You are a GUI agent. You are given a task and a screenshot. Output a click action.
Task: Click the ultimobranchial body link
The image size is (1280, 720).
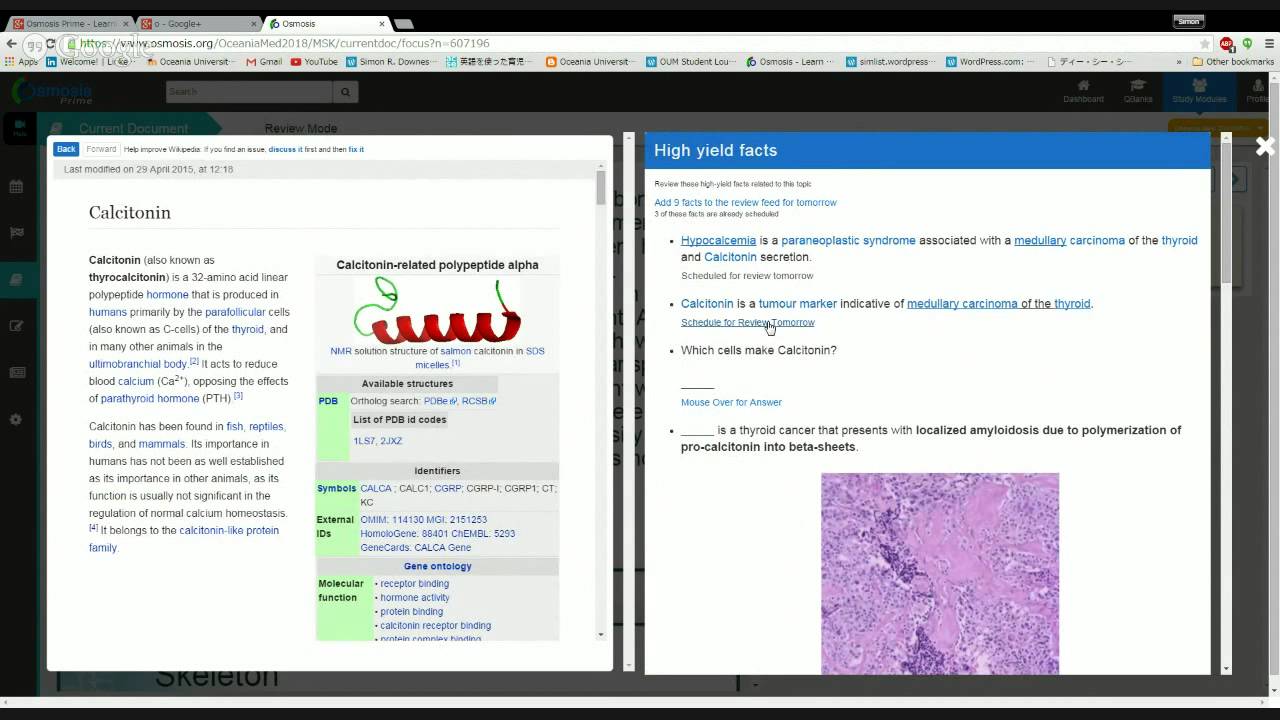(138, 364)
